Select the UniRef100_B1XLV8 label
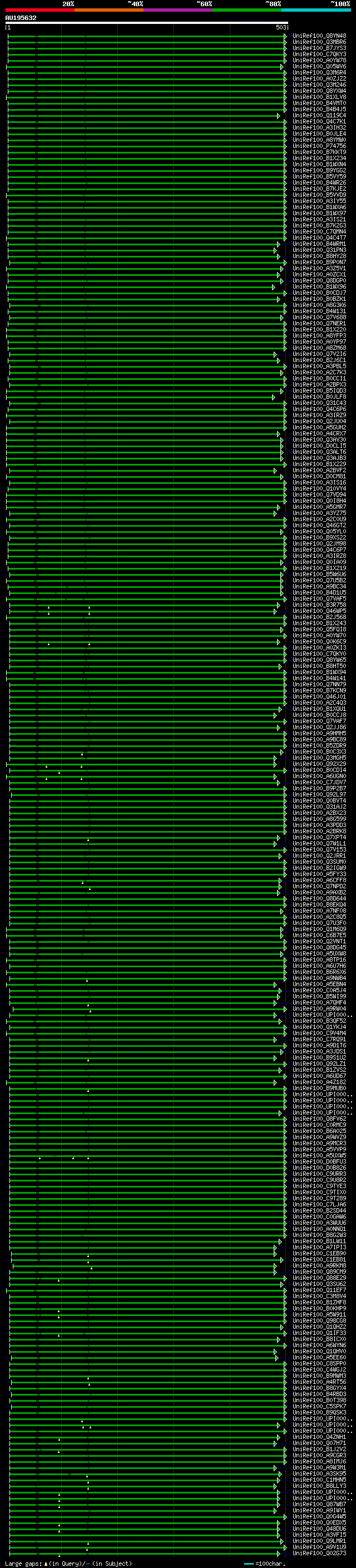The width and height of the screenshot is (356, 1568). click(x=319, y=97)
